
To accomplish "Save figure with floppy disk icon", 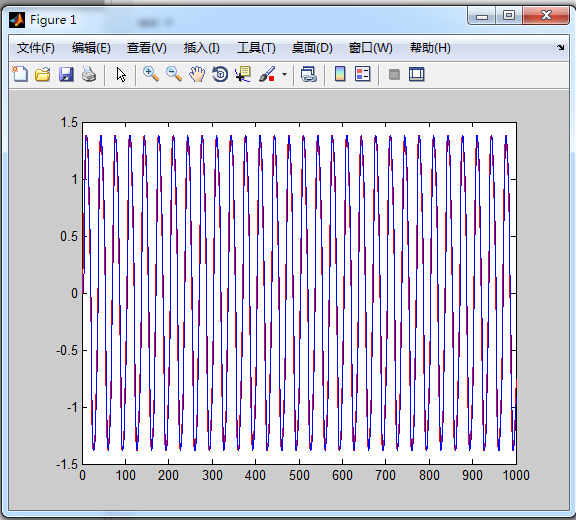I will click(x=66, y=74).
